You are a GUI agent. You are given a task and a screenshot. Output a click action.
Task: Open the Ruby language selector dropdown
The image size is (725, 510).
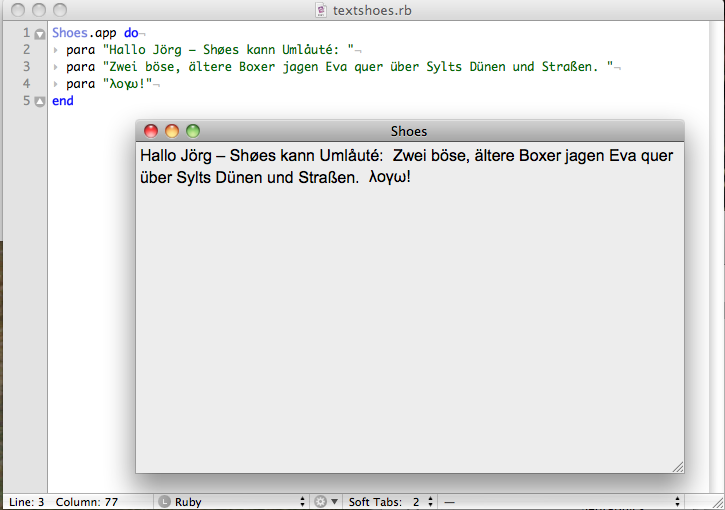(232, 502)
